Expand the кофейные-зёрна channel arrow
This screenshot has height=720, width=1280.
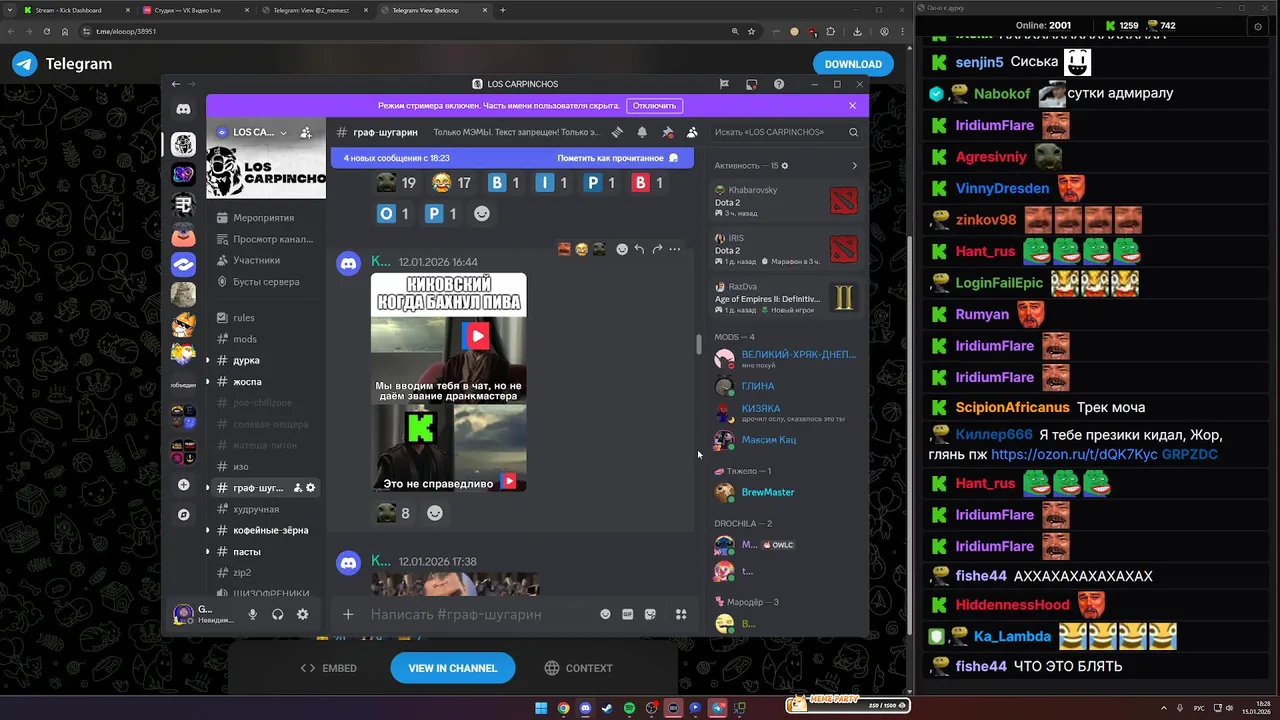click(208, 530)
